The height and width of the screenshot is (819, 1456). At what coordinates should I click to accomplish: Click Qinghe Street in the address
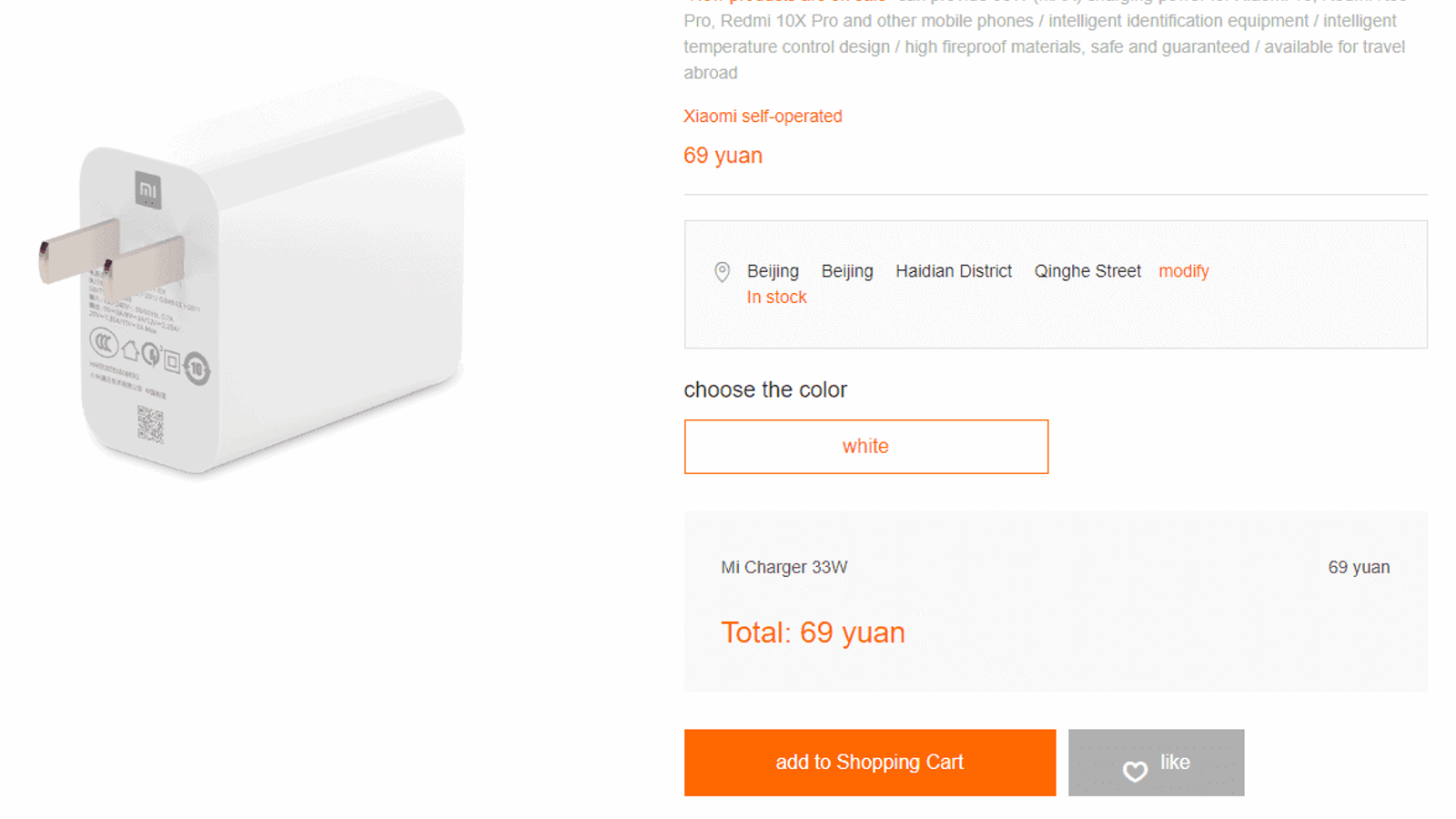[x=1087, y=271]
